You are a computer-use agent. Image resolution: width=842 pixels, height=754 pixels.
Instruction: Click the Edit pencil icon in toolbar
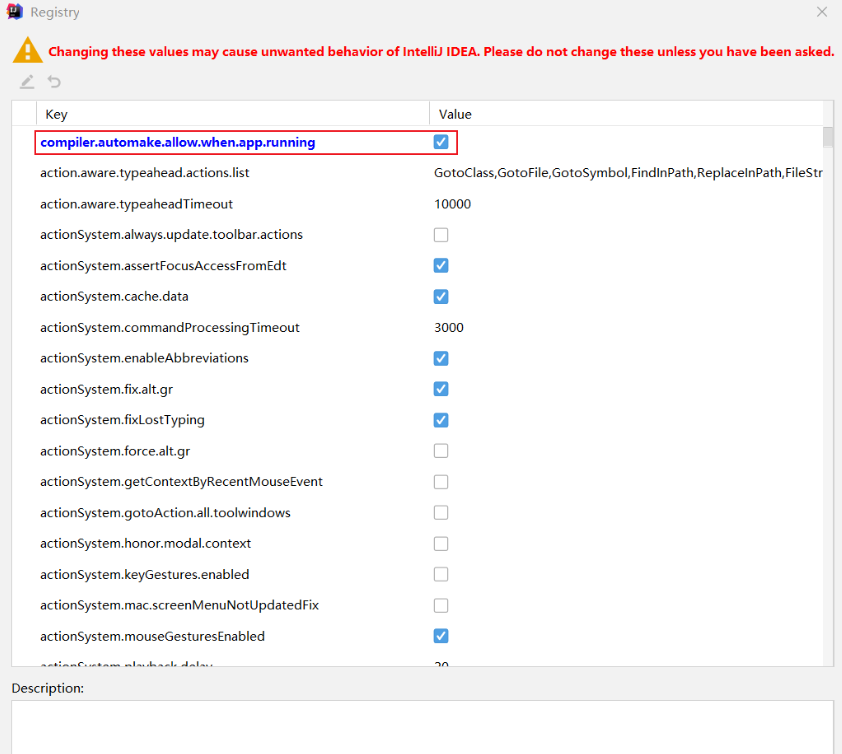tap(27, 82)
